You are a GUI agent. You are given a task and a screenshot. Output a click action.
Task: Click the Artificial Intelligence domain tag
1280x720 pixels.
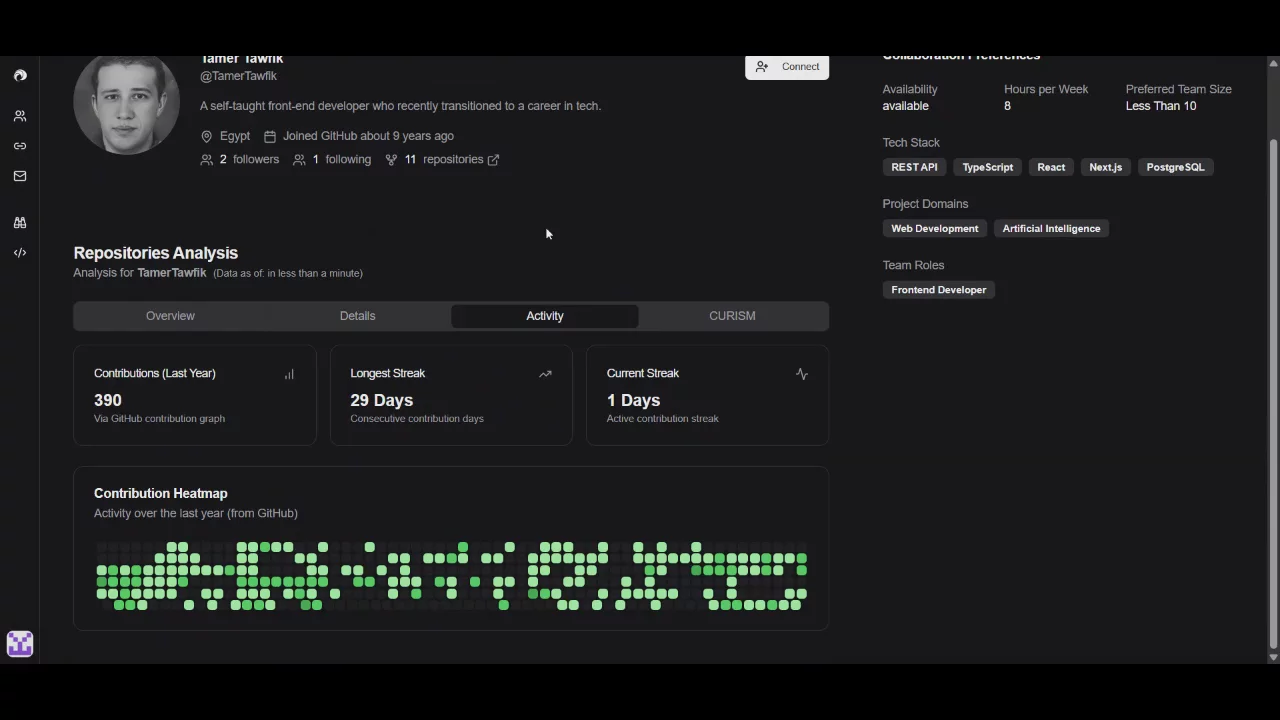(x=1051, y=229)
